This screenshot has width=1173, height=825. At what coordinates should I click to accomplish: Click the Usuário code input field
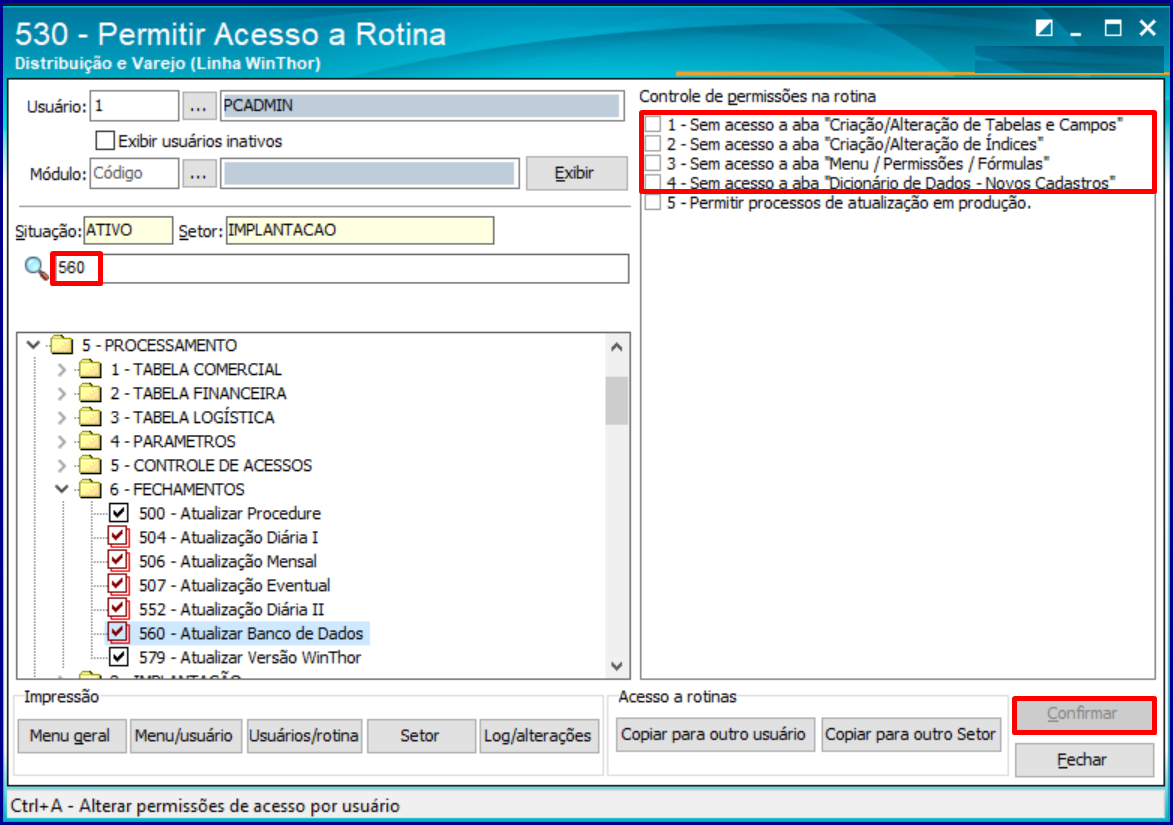[135, 106]
